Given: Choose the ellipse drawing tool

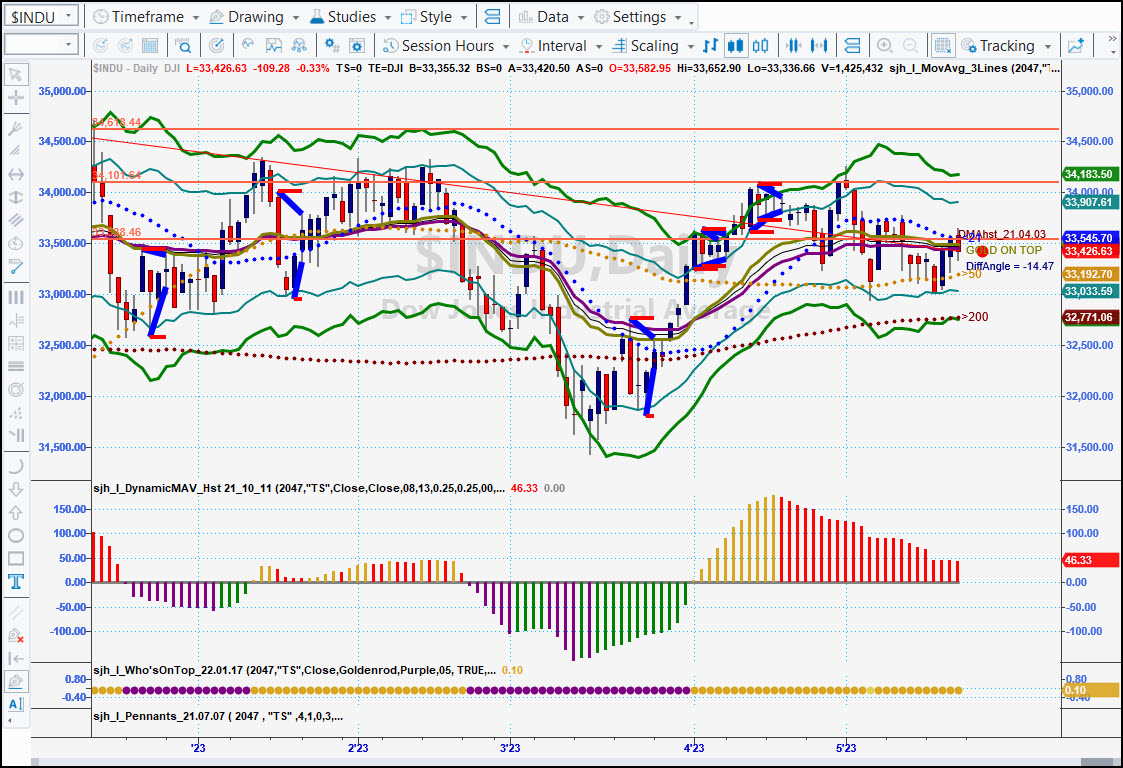Looking at the screenshot, I should tap(16, 535).
